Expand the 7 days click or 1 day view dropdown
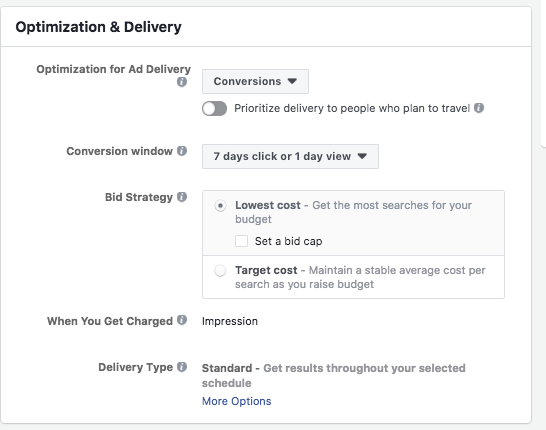Image resolution: width=546 pixels, height=430 pixels. (290, 156)
